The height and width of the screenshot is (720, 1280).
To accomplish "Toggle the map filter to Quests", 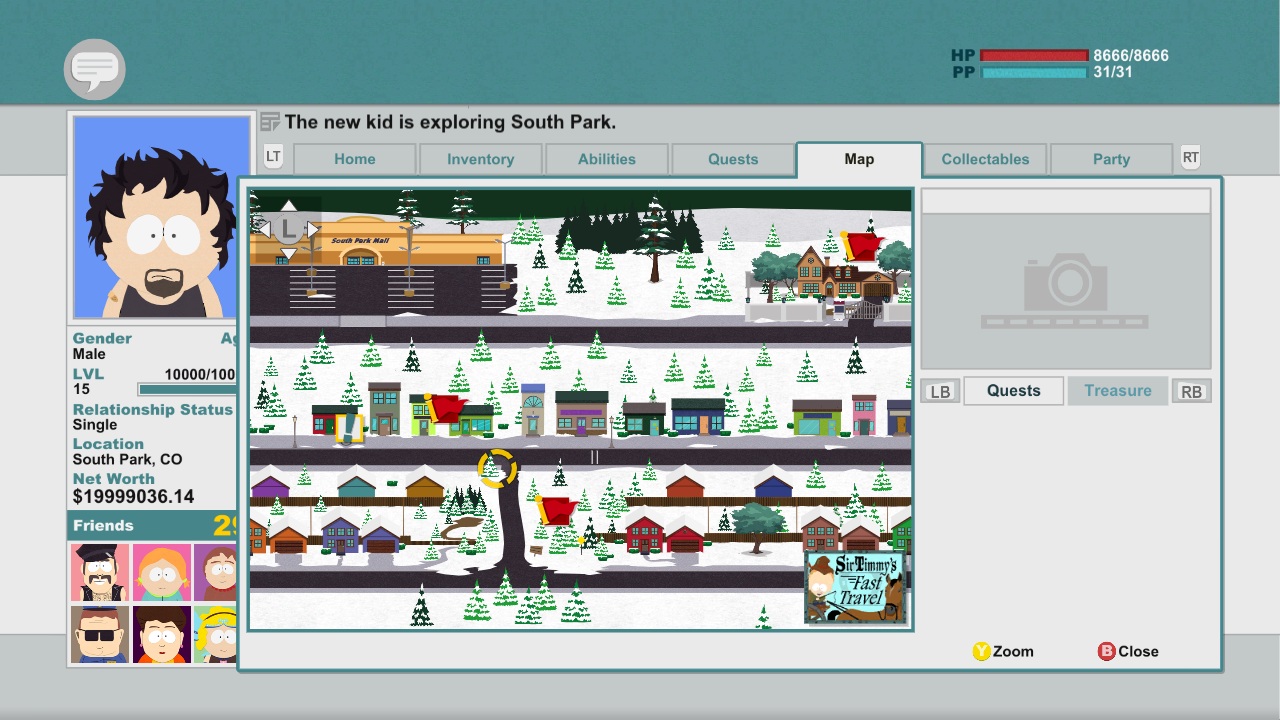I will pos(1013,391).
